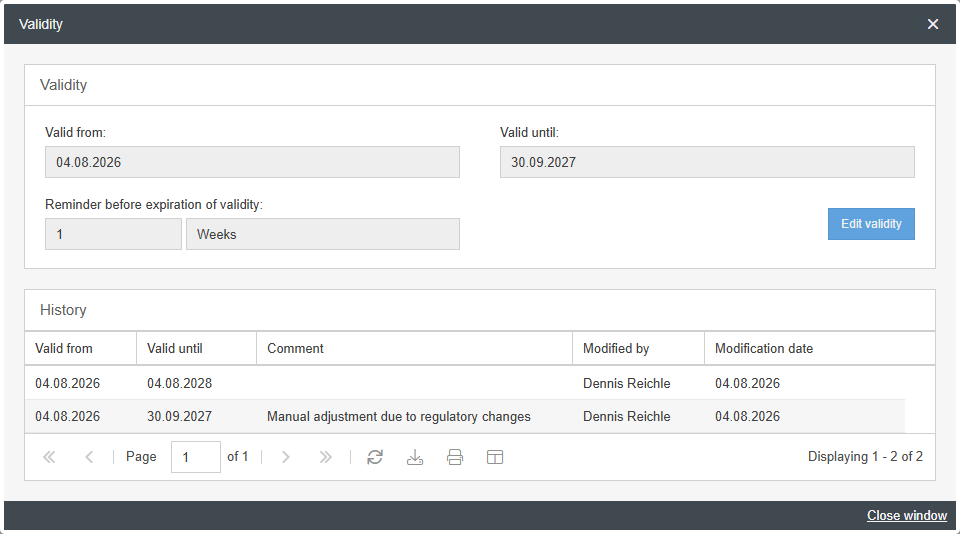Image resolution: width=960 pixels, height=534 pixels.
Task: Go to first page of History grid
Action: [49, 457]
